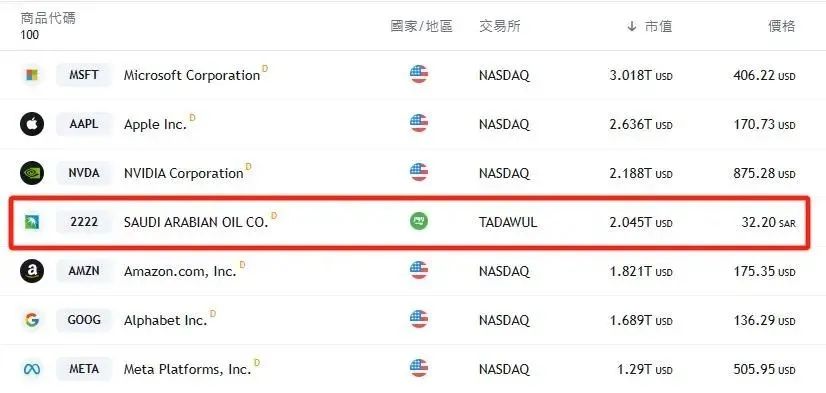The image size is (826, 393).
Task: Click the Google logo icon
Action: (32, 320)
